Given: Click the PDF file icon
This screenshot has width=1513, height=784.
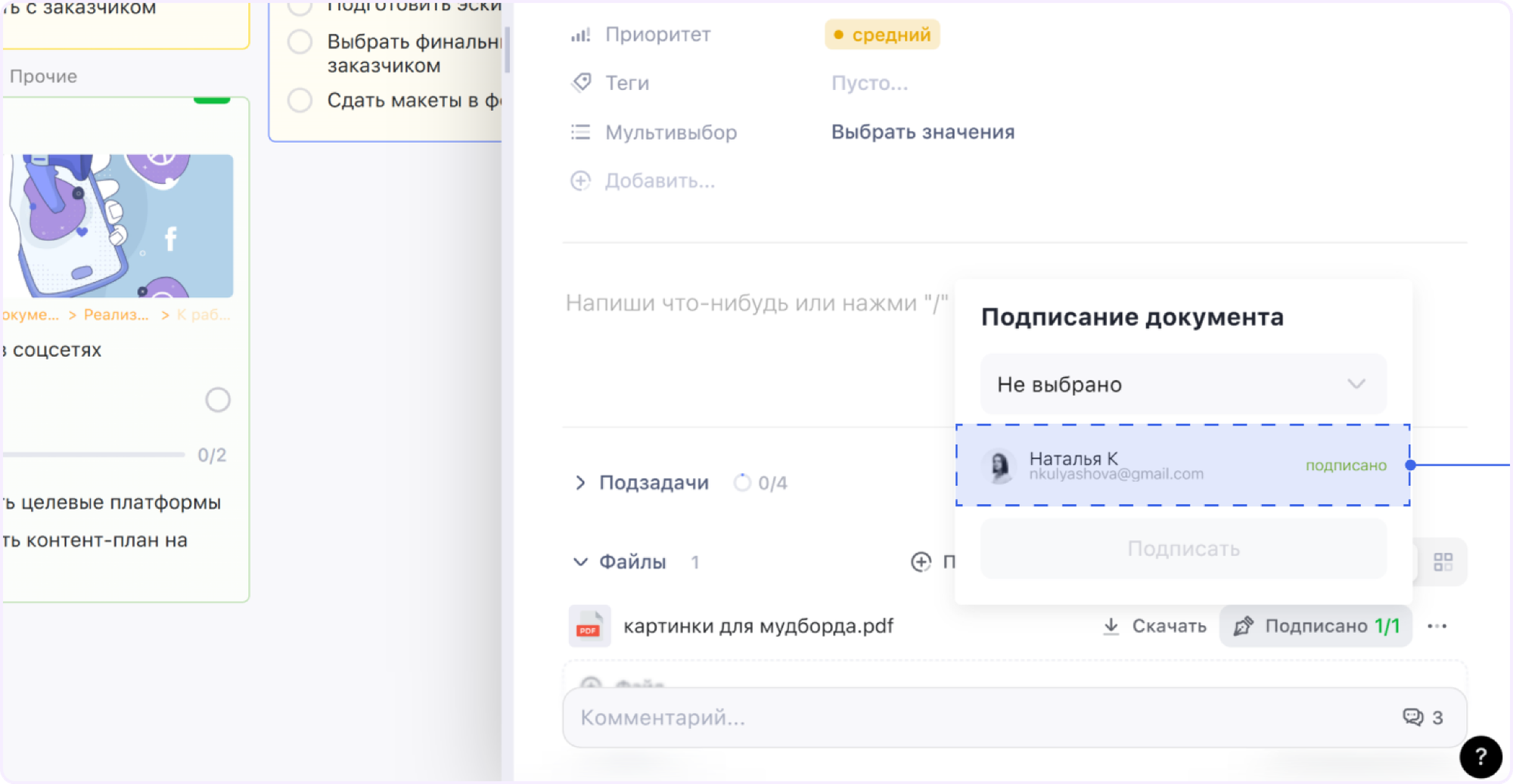Looking at the screenshot, I should pyautogui.click(x=589, y=626).
